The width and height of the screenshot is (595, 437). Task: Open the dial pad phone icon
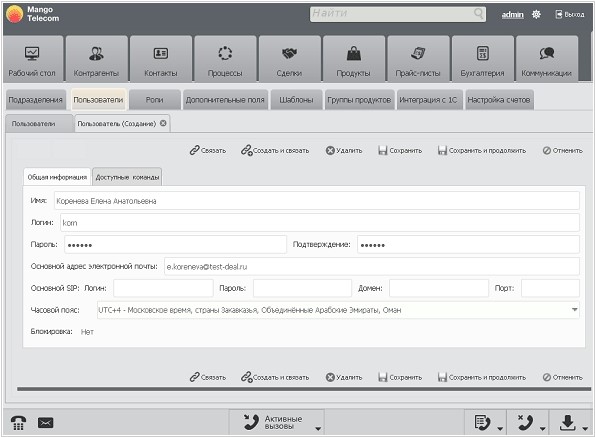18,423
